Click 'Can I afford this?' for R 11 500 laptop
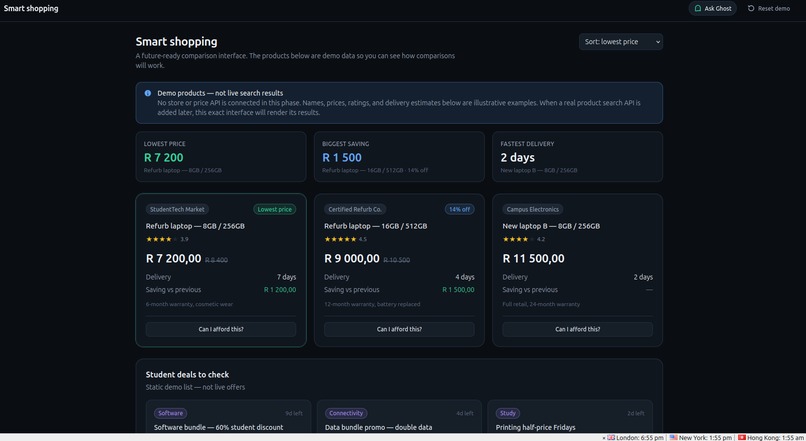This screenshot has width=806, height=441. 577,329
